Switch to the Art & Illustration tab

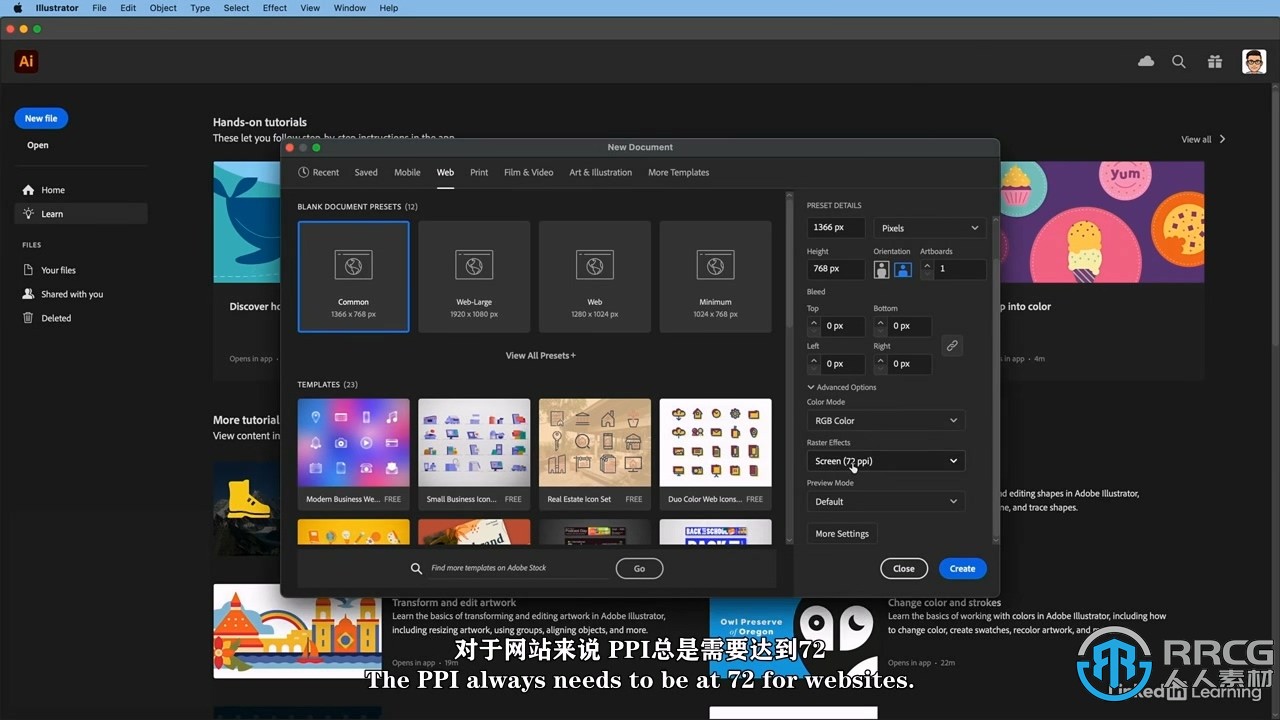pyautogui.click(x=601, y=172)
